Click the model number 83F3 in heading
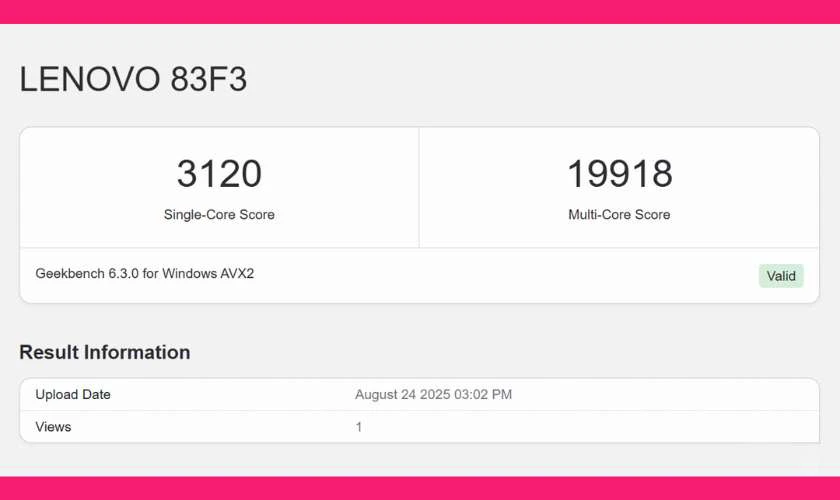This screenshot has height=500, width=840. pos(208,80)
